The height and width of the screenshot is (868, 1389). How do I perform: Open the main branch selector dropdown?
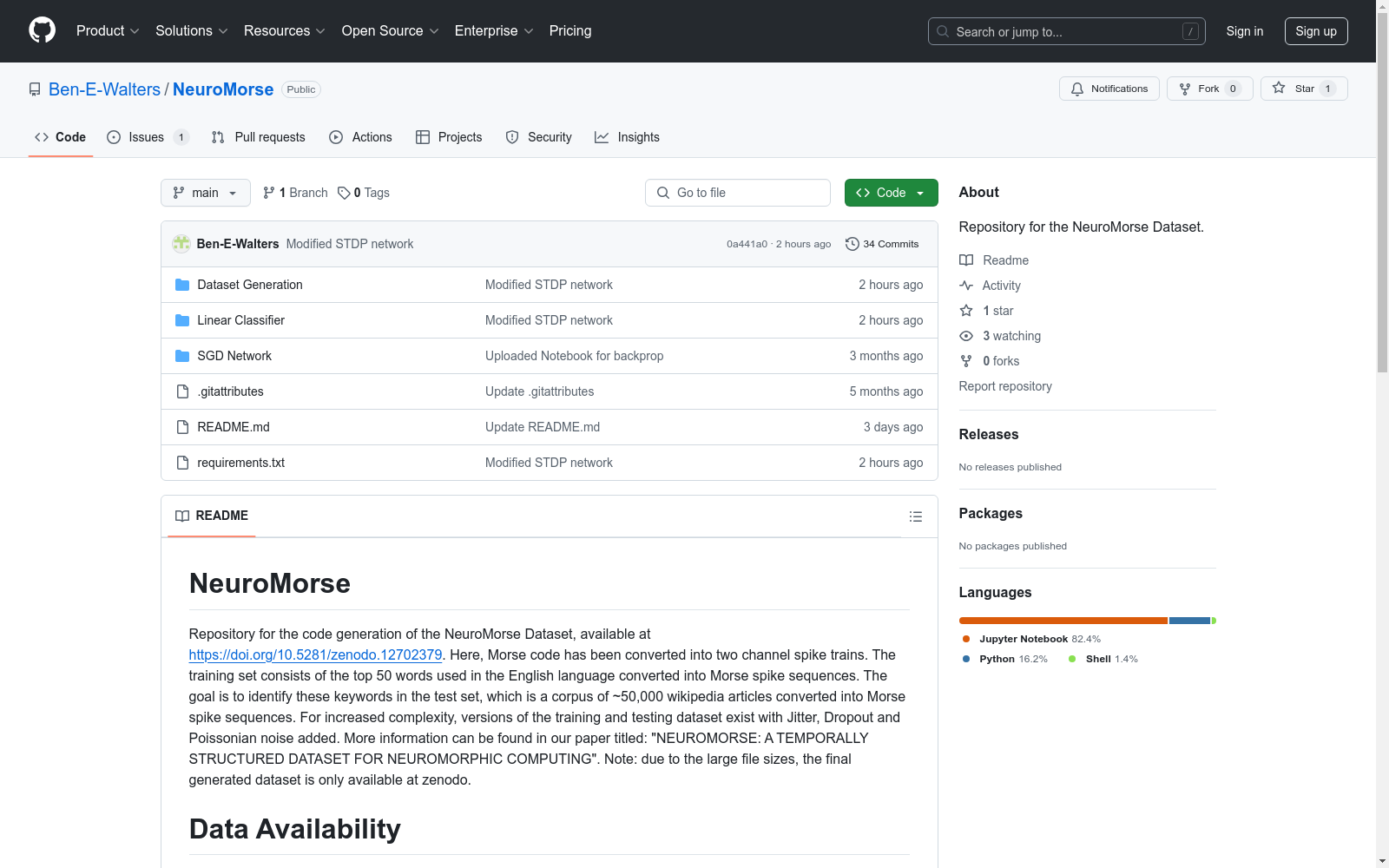pos(206,193)
